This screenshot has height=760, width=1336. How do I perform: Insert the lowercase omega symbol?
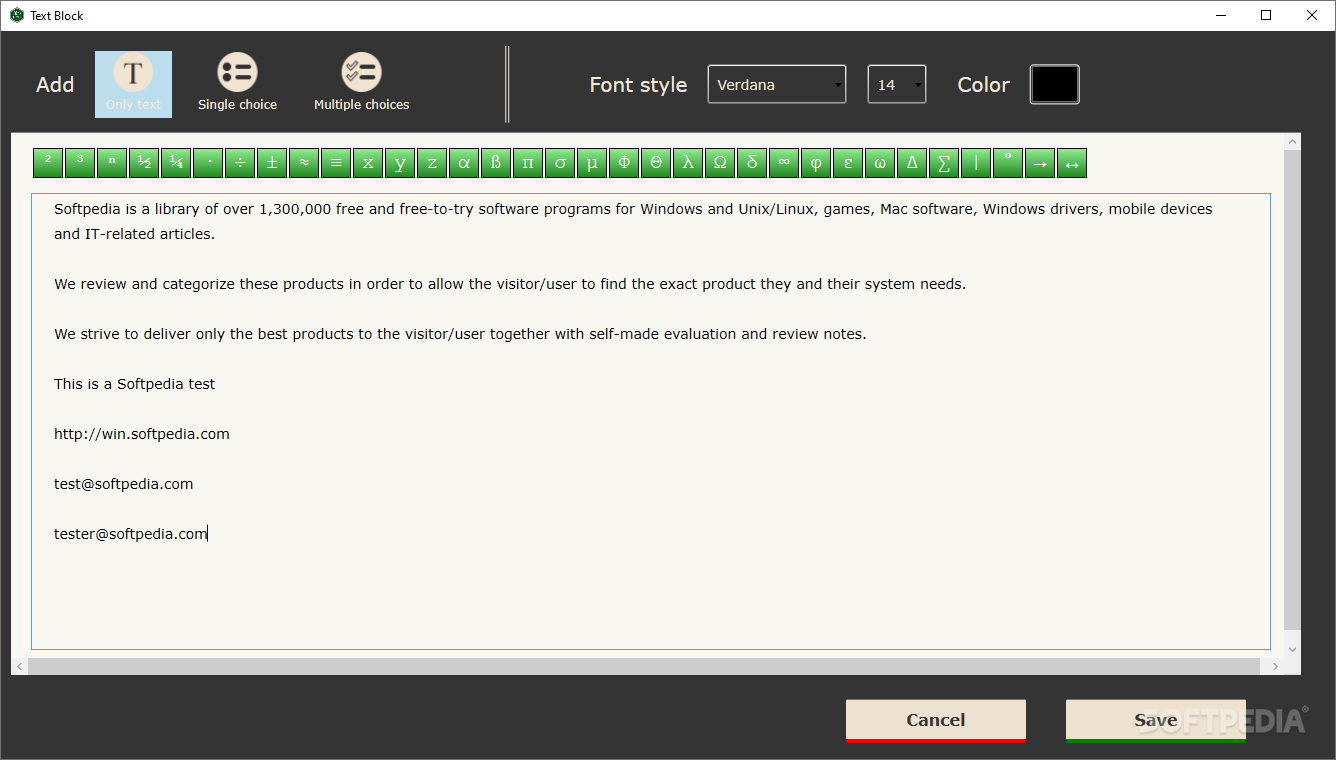[880, 163]
